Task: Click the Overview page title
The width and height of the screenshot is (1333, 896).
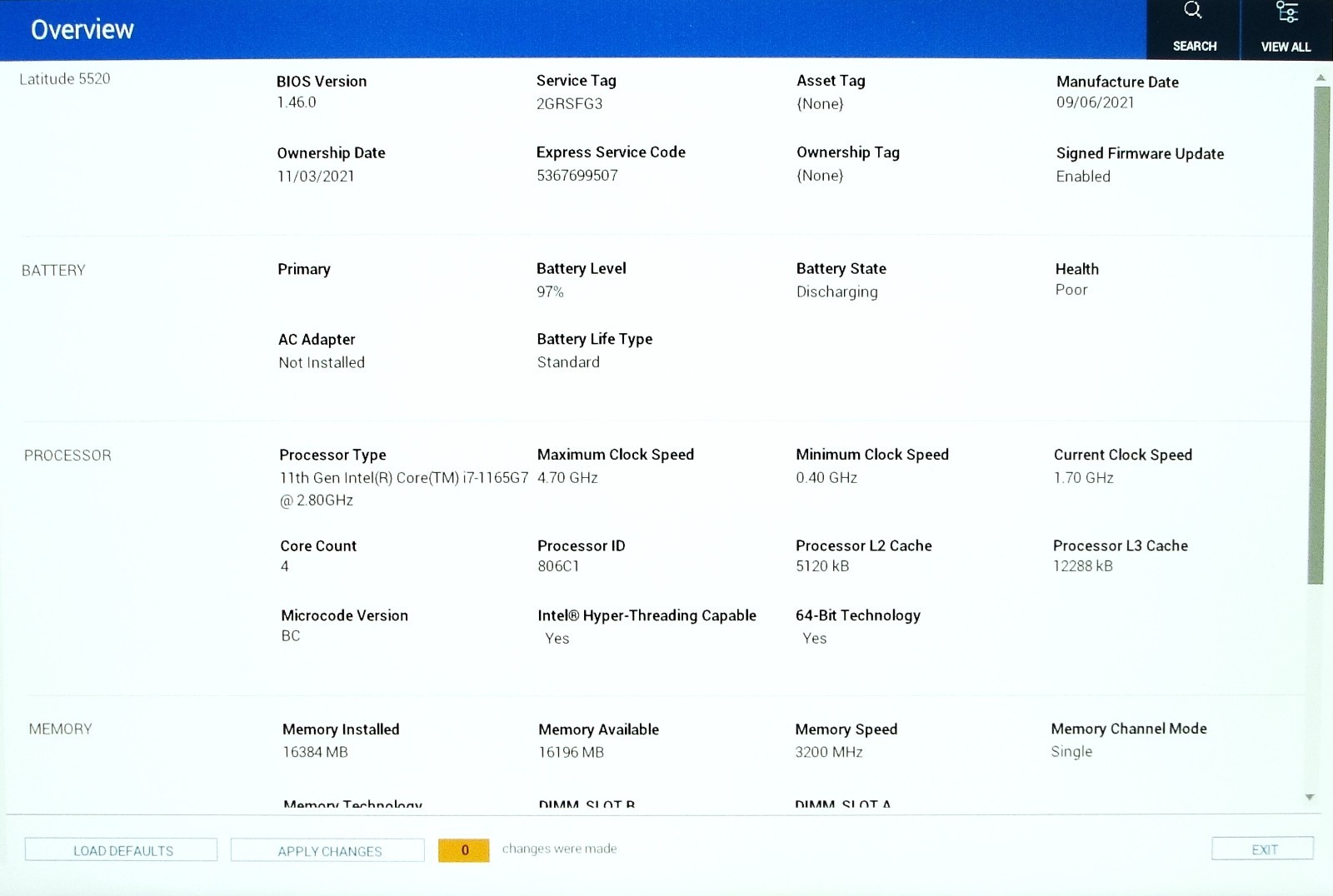Action: tap(82, 30)
